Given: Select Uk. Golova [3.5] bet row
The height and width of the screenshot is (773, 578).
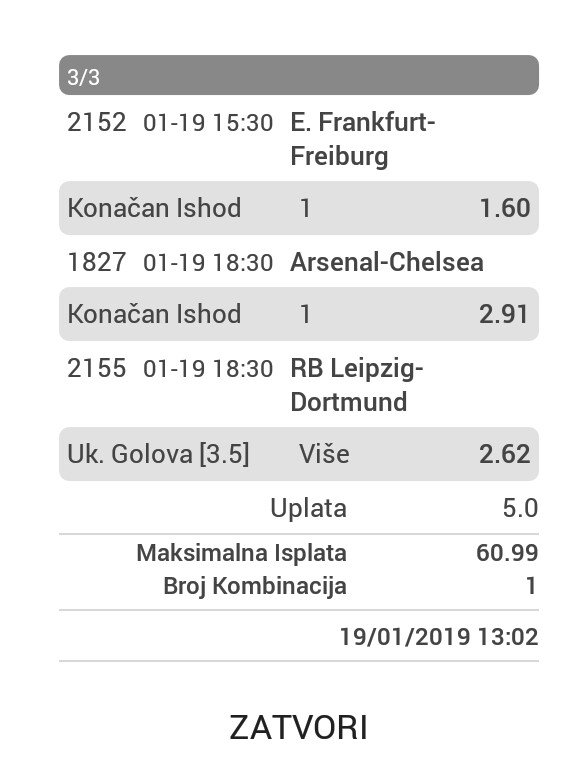Looking at the screenshot, I should [299, 454].
